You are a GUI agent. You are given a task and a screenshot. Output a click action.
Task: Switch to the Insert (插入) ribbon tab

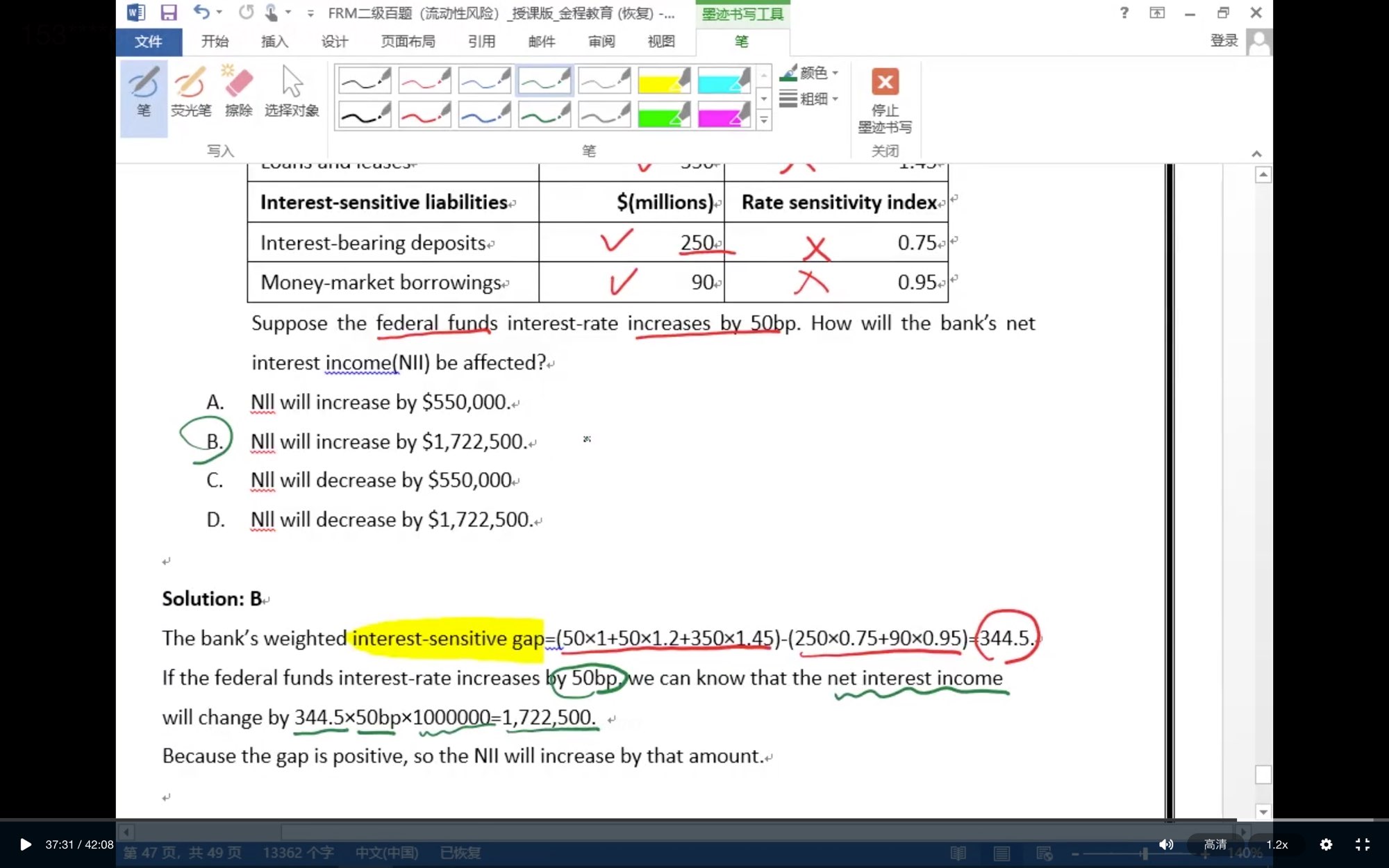(274, 42)
